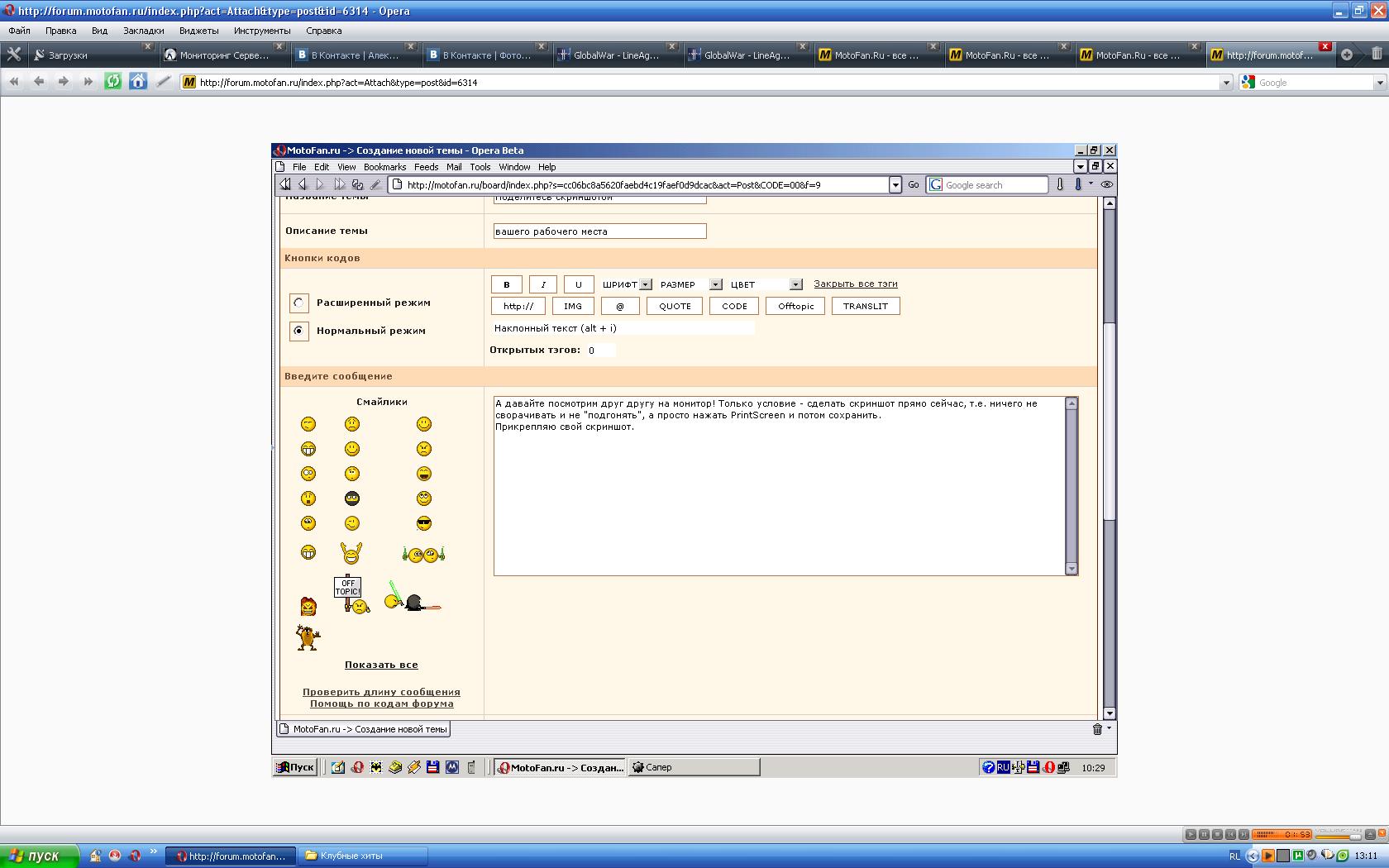The image size is (1389, 868).
Task: Click the orange play tray icon
Action: 1267,856
